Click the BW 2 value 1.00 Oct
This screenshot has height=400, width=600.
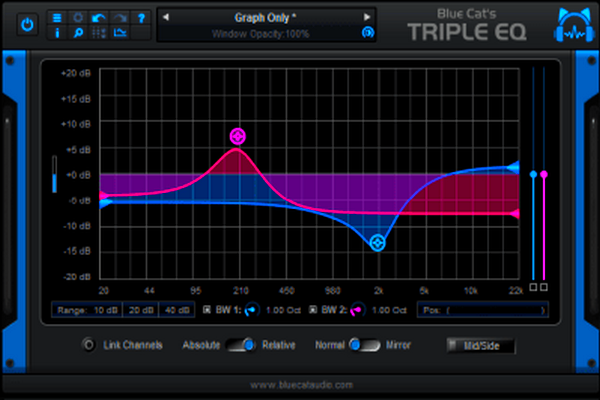click(x=389, y=310)
